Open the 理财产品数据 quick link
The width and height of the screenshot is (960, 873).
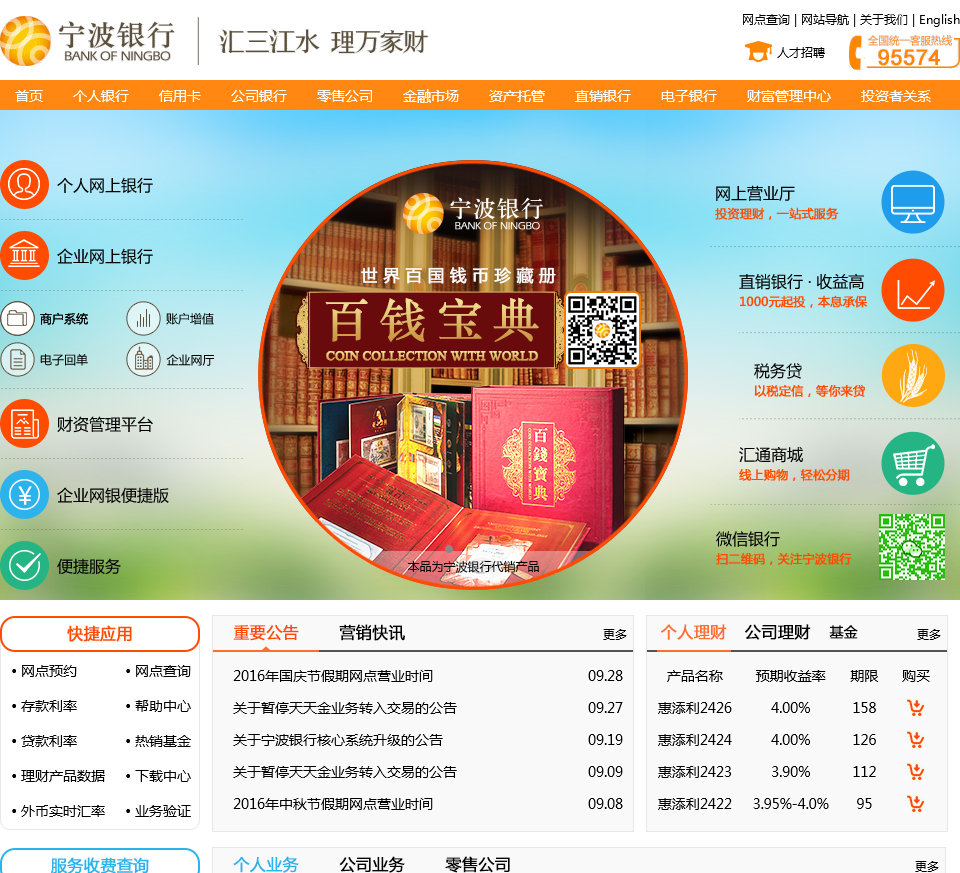(62, 776)
